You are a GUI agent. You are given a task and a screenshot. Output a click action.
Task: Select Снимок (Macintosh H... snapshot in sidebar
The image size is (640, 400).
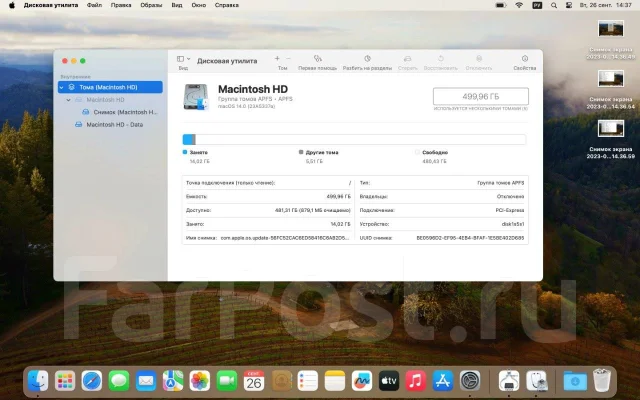point(110,112)
